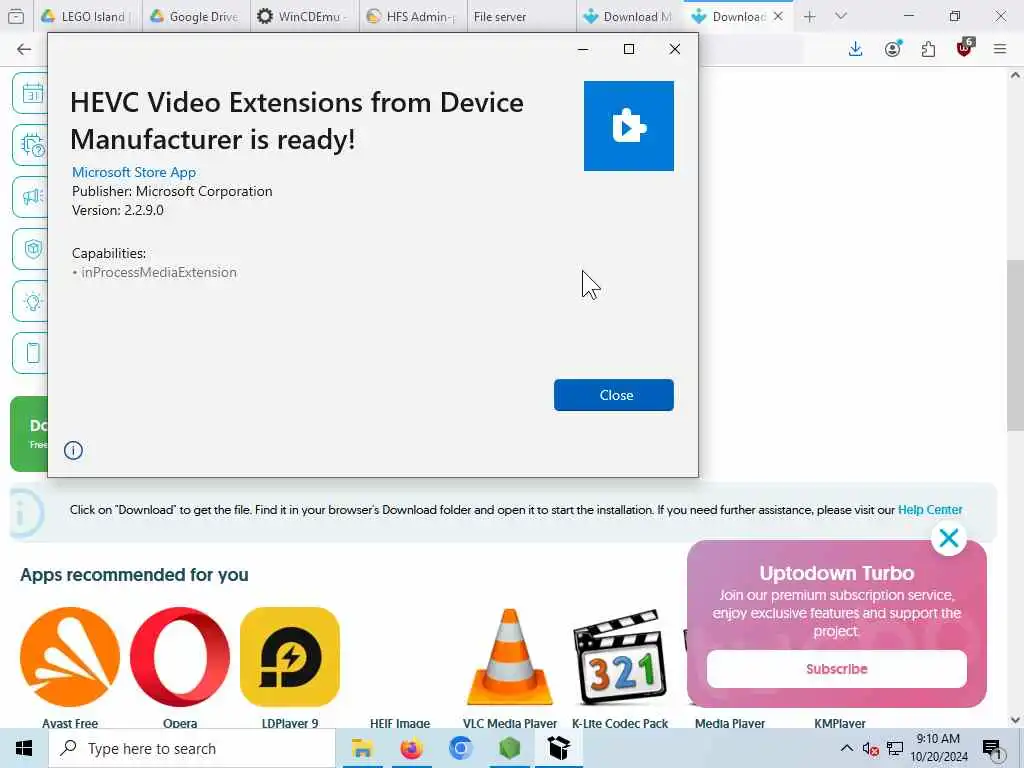The height and width of the screenshot is (768, 1024).
Task: Dismiss the Uptodown Turbo popup
Action: [x=948, y=538]
